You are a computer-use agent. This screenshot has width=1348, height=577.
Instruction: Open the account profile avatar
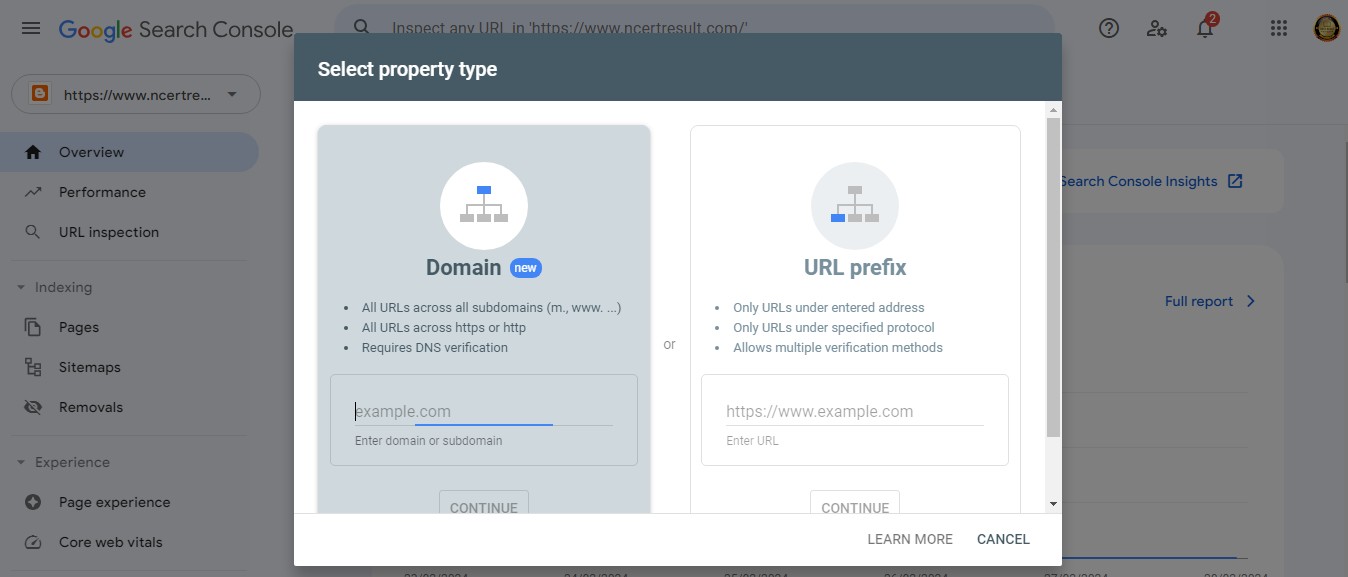[1327, 28]
